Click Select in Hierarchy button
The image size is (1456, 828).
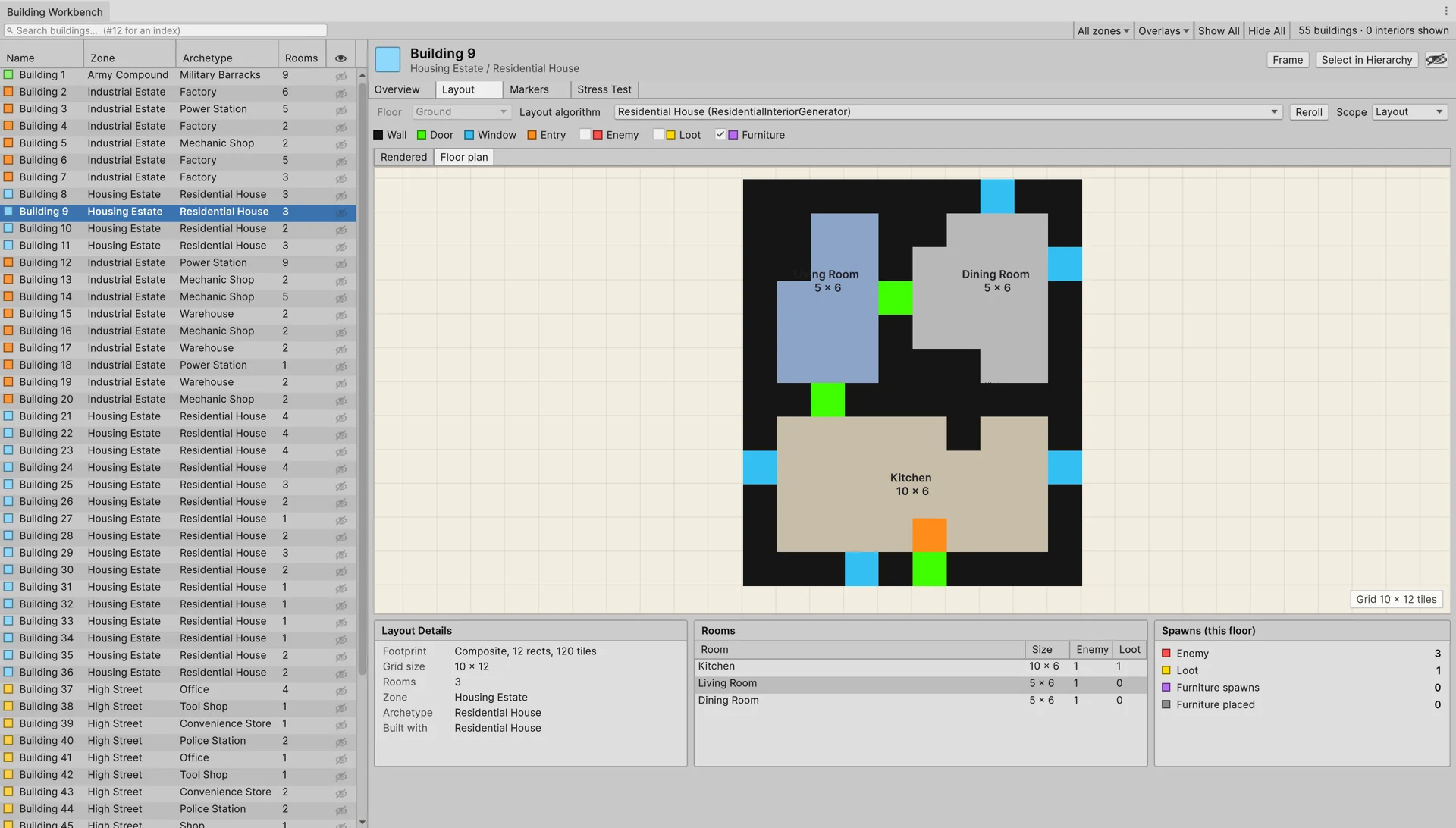[x=1367, y=60]
